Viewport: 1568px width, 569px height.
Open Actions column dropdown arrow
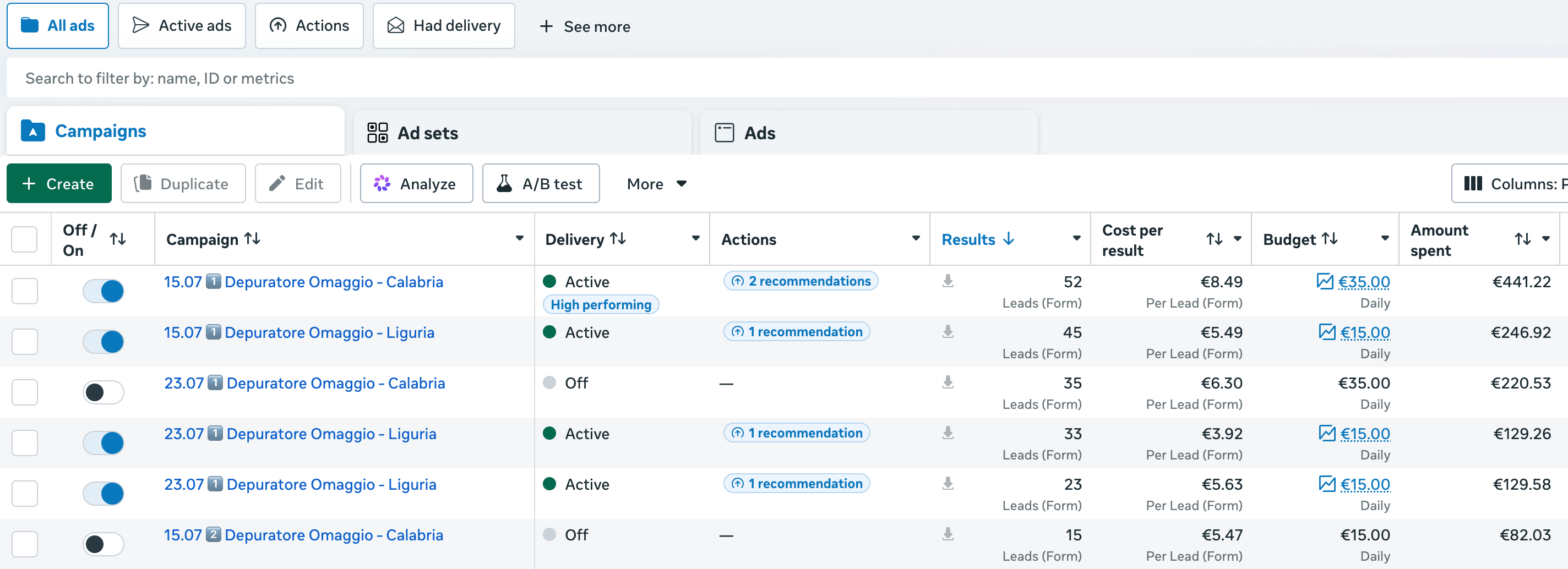click(916, 239)
